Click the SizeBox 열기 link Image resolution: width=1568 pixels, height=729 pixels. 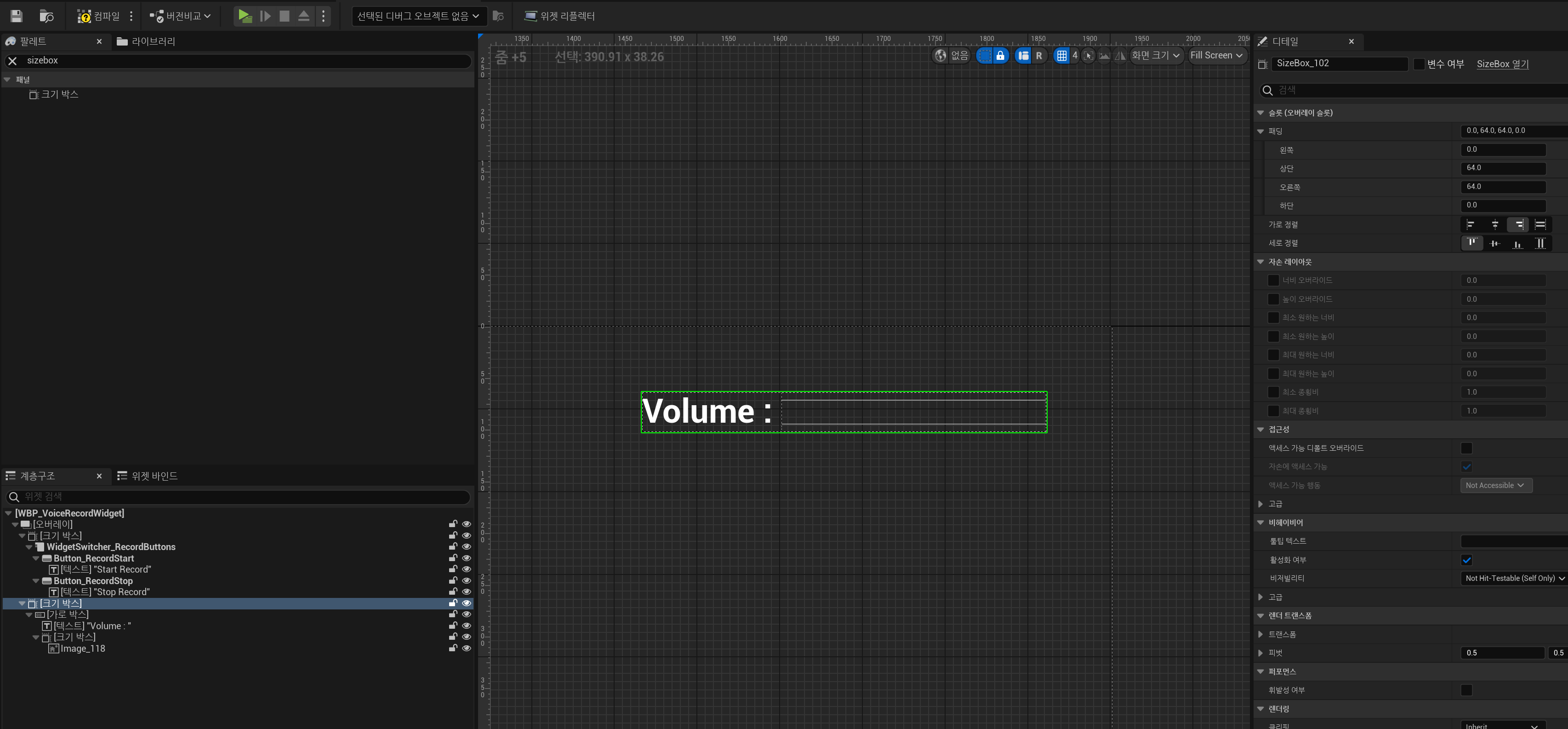click(x=1502, y=64)
